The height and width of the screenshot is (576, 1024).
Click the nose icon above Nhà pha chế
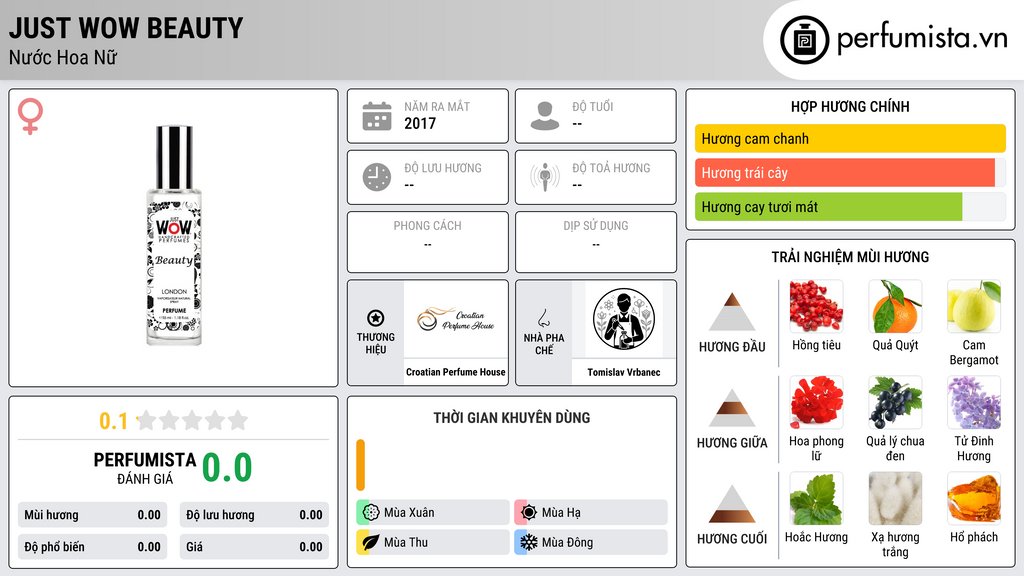[543, 318]
